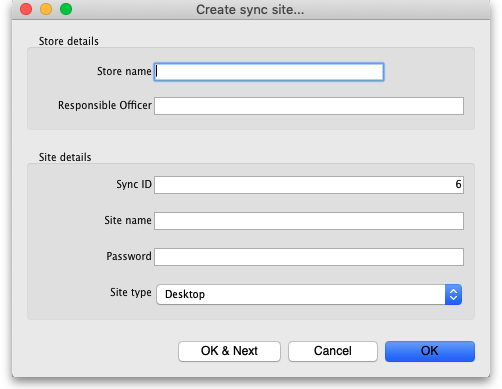Image resolution: width=502 pixels, height=389 pixels.
Task: Click the Responsible Officer label
Action: point(105,105)
